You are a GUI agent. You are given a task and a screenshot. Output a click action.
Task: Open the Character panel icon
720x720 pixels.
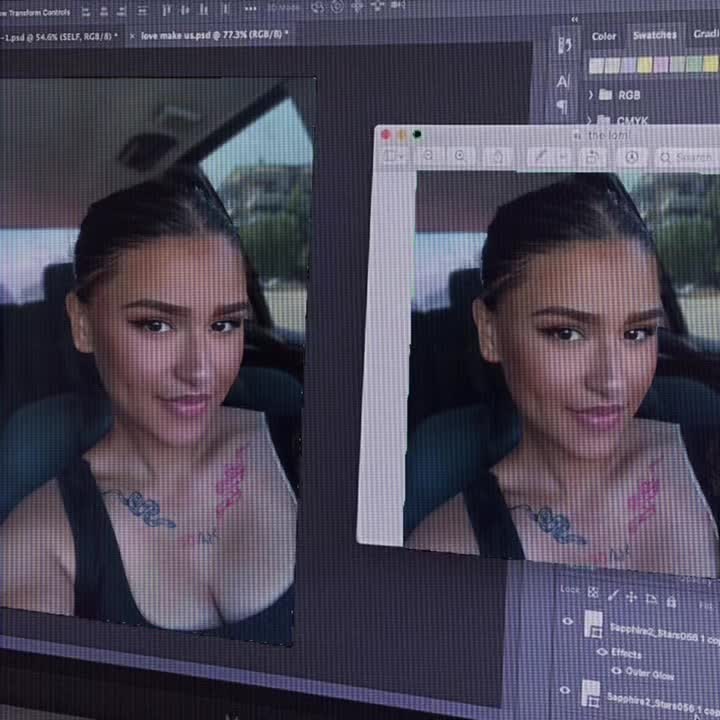point(563,81)
